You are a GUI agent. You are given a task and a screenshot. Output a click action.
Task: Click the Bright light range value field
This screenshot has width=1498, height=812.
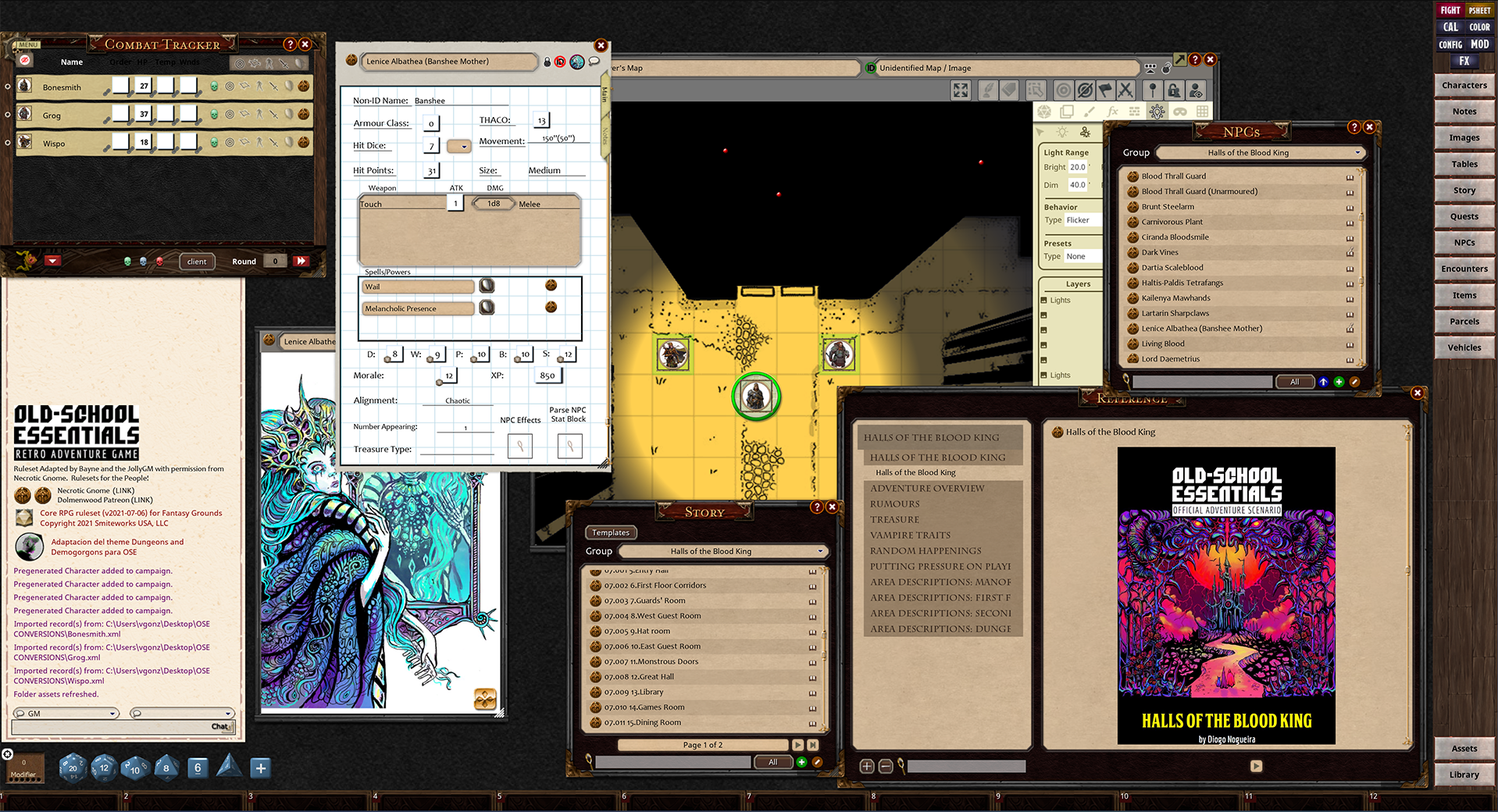[x=1078, y=167]
